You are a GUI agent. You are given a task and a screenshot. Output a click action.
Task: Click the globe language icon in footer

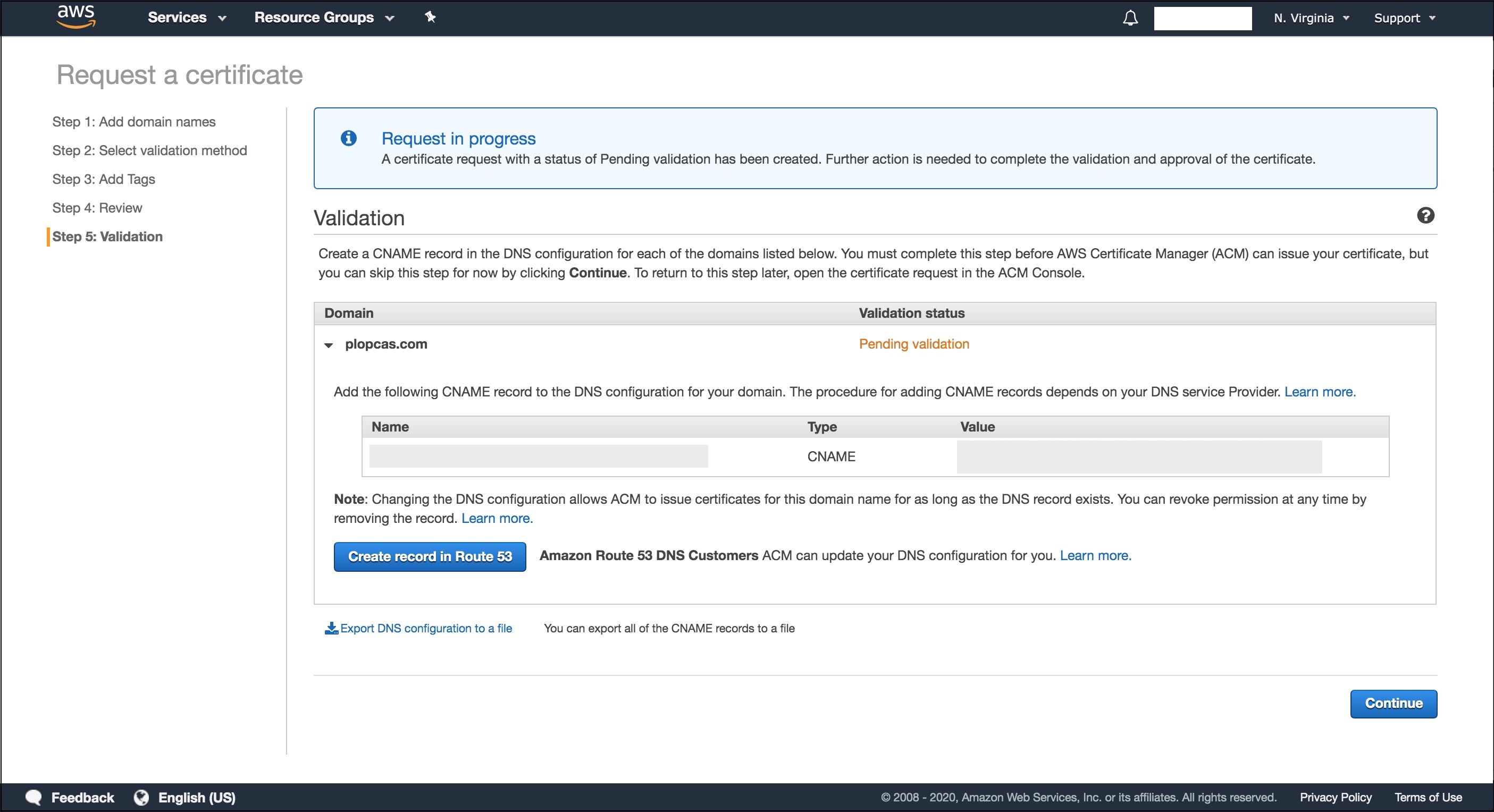click(141, 797)
